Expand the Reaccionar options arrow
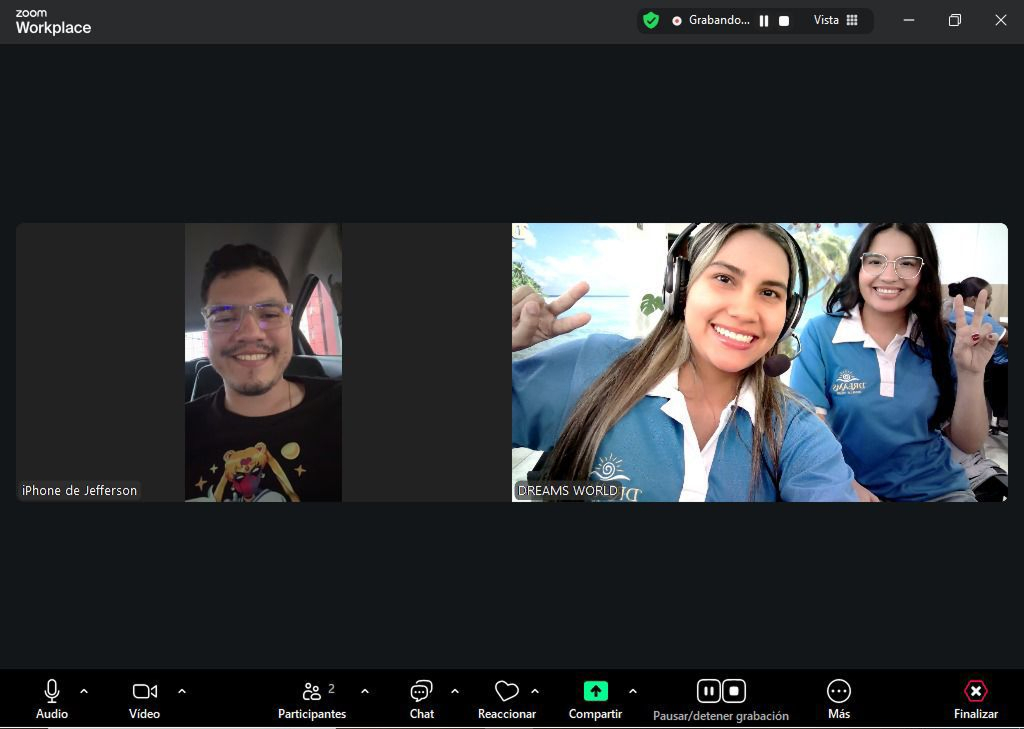This screenshot has width=1024, height=729. tap(535, 691)
